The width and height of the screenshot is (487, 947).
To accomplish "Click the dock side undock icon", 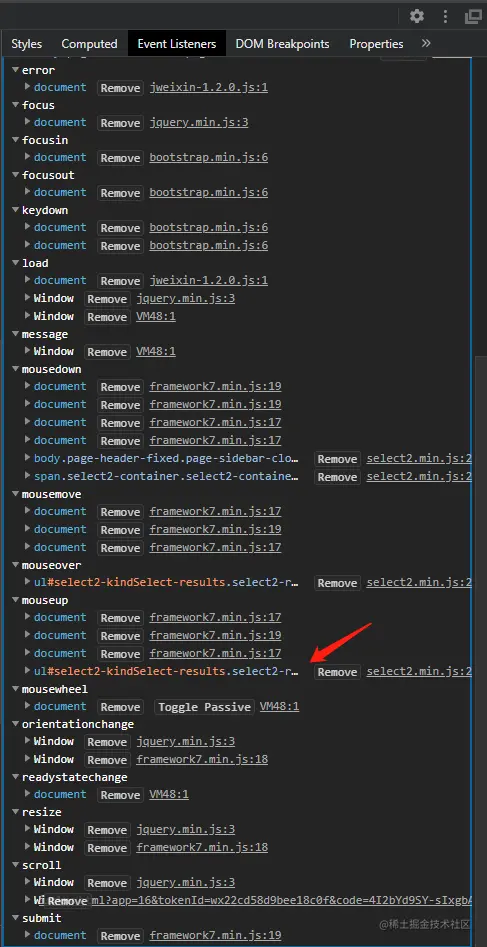I will tap(473, 16).
